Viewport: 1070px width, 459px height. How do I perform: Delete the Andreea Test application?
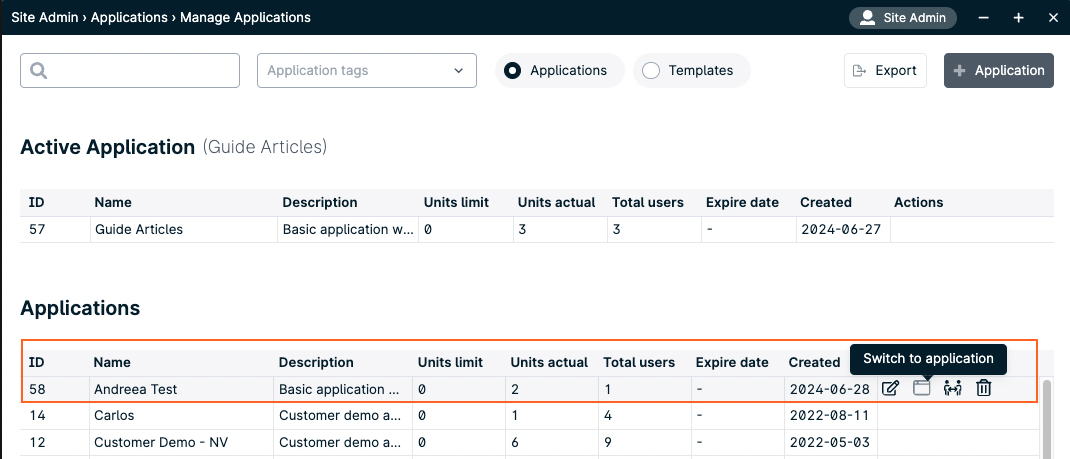(983, 389)
